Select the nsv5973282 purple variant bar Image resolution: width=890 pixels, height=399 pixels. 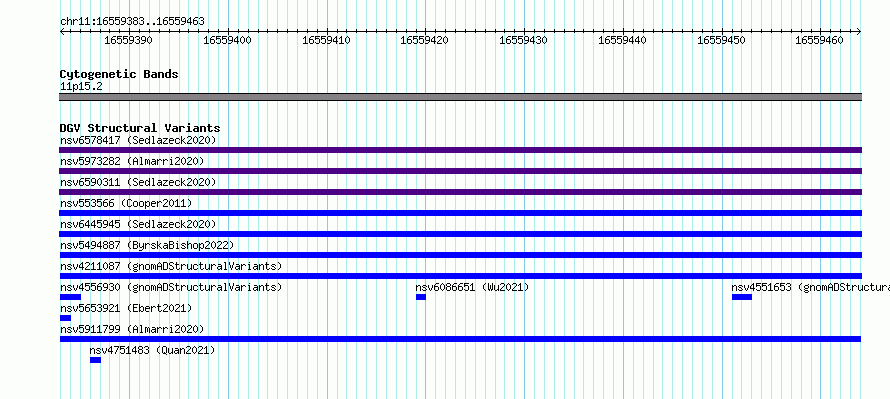[460, 171]
